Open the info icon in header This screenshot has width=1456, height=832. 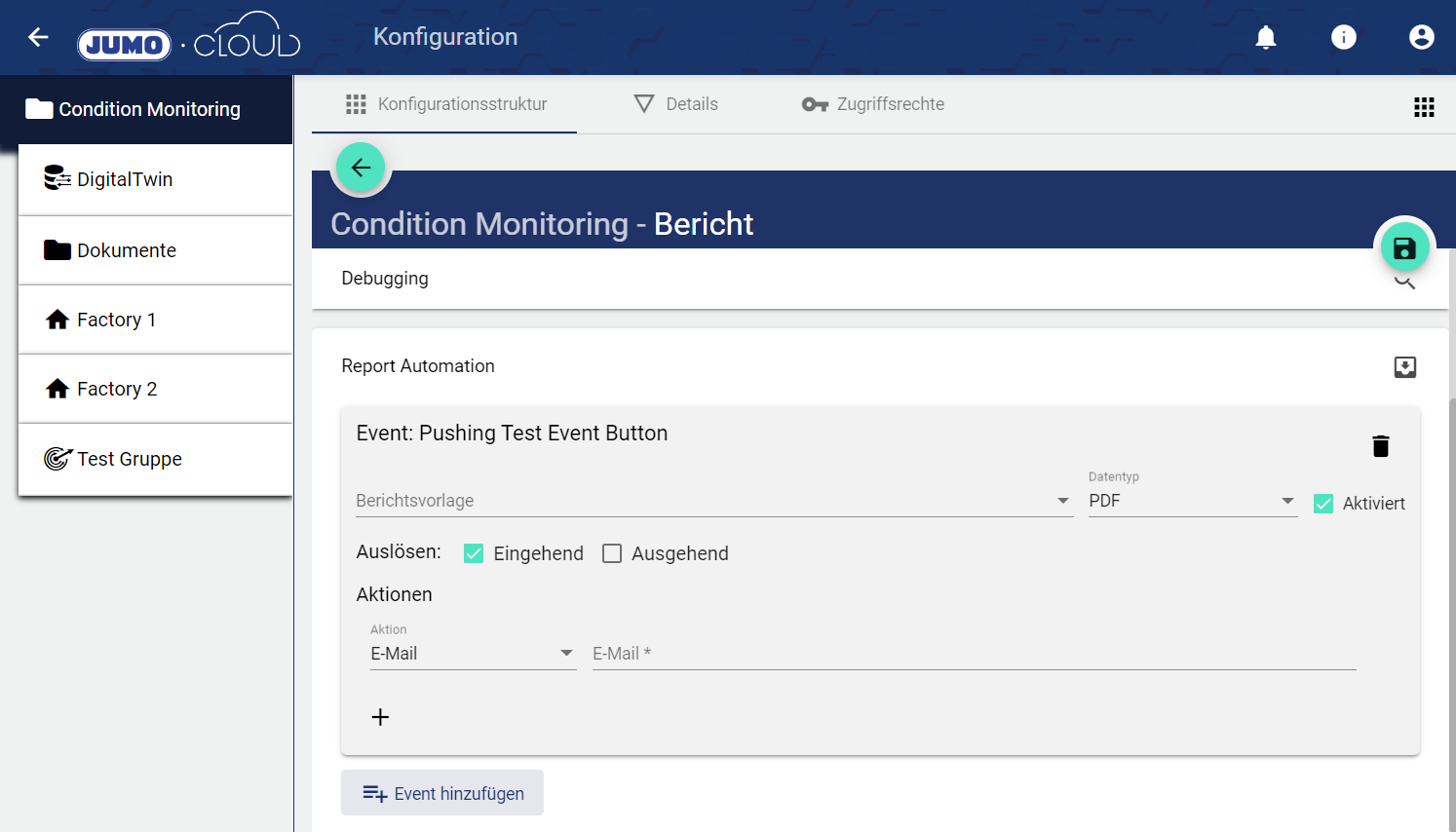[x=1343, y=37]
